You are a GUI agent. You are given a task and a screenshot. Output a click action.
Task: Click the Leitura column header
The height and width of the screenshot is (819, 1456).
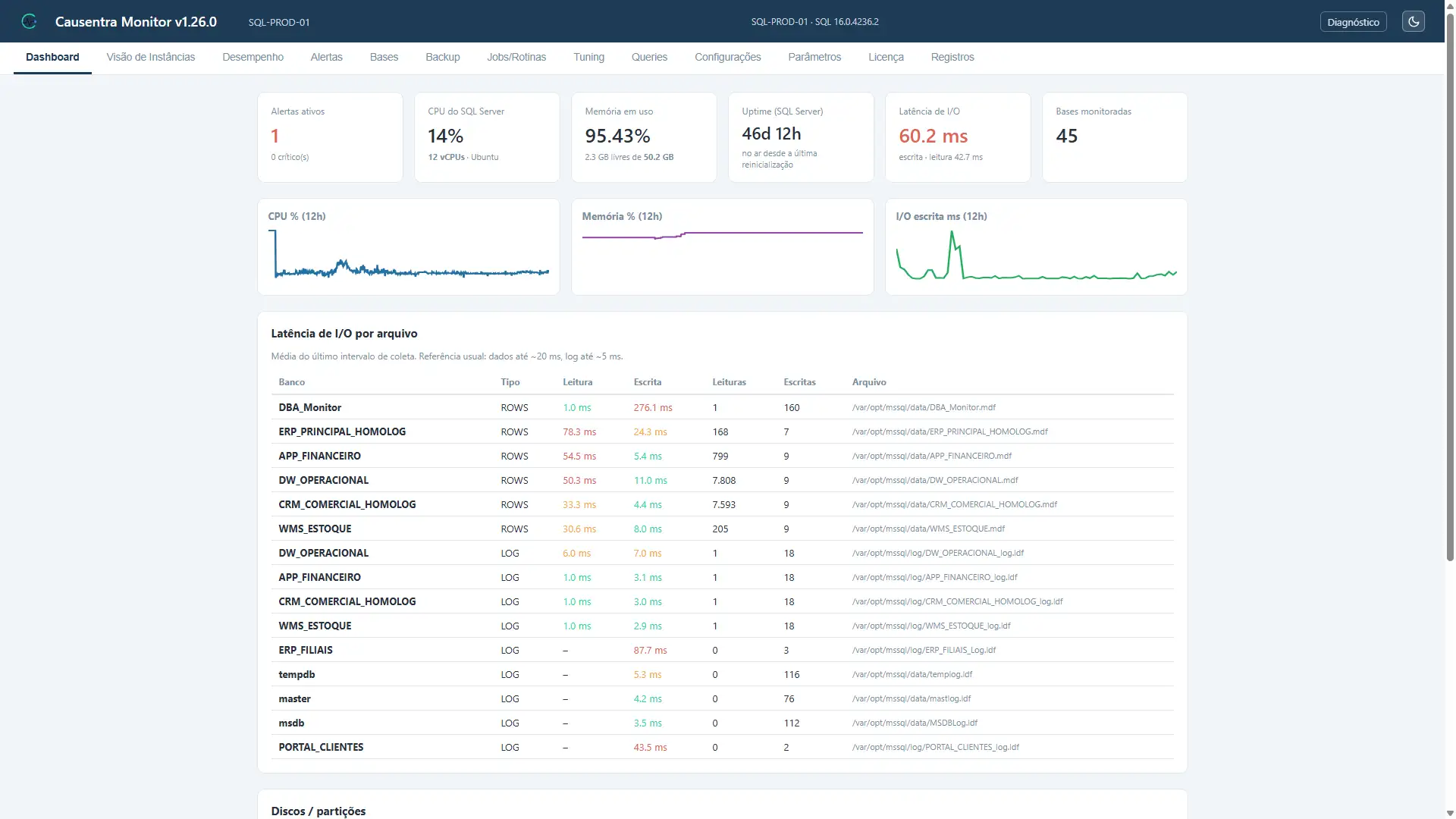tap(577, 382)
